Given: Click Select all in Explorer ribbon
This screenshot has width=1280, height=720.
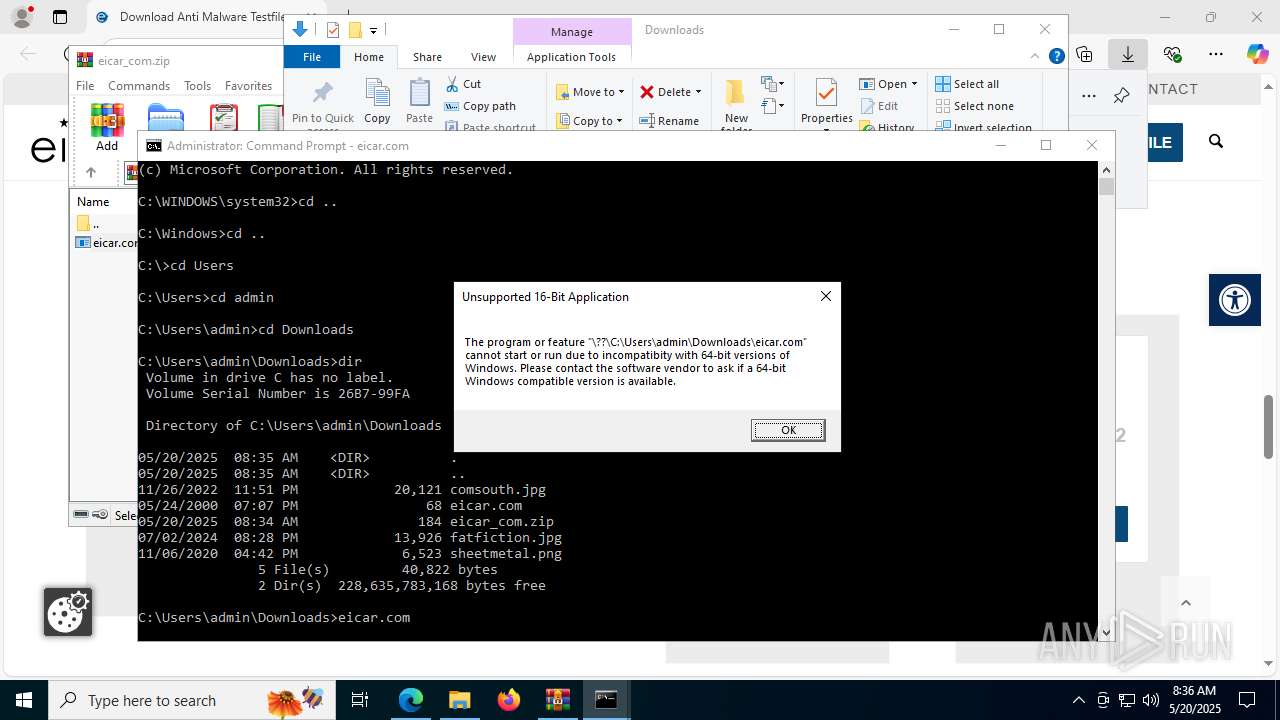Looking at the screenshot, I should pyautogui.click(x=967, y=84).
